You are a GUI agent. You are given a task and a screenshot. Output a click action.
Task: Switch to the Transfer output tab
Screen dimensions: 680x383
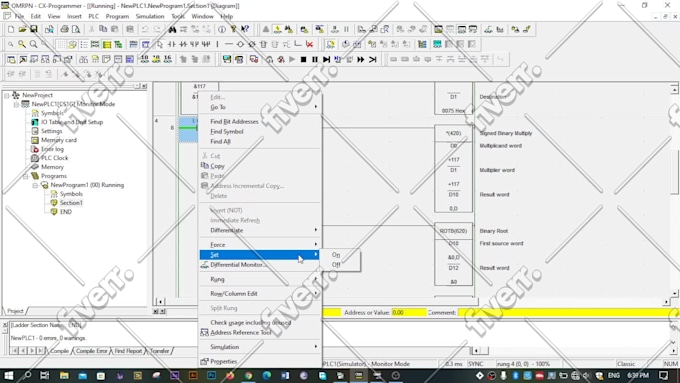pyautogui.click(x=160, y=351)
